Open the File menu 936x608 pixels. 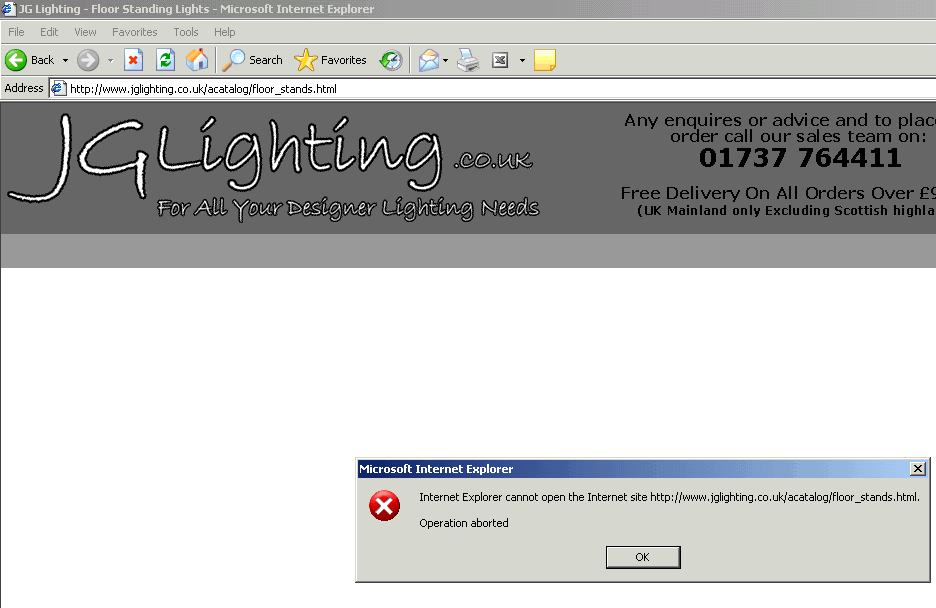coord(16,32)
